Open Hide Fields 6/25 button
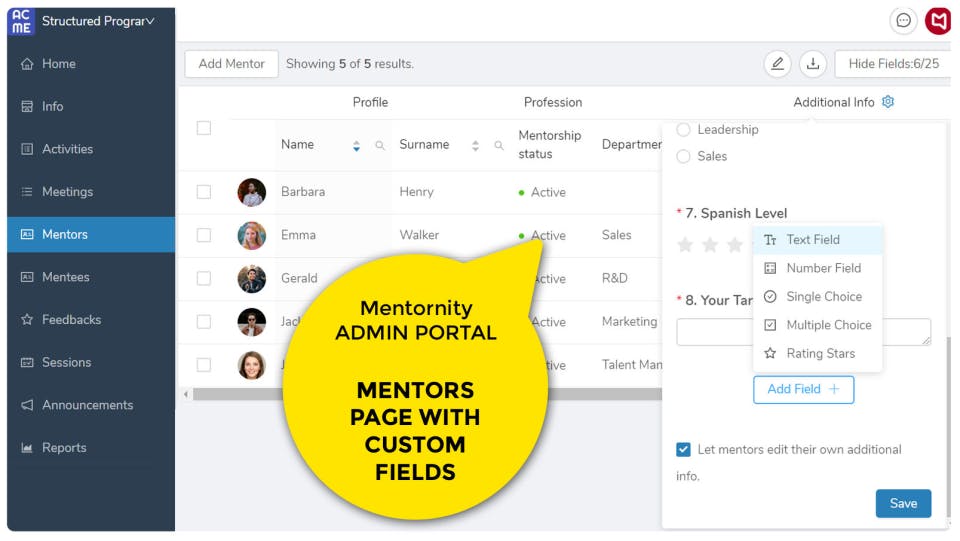The image size is (960, 541). [893, 64]
